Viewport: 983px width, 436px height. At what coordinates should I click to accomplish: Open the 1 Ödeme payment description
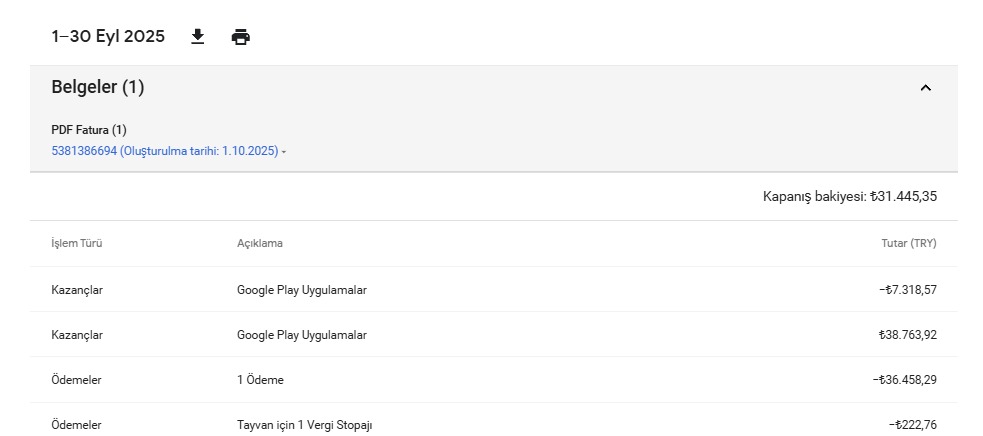260,380
